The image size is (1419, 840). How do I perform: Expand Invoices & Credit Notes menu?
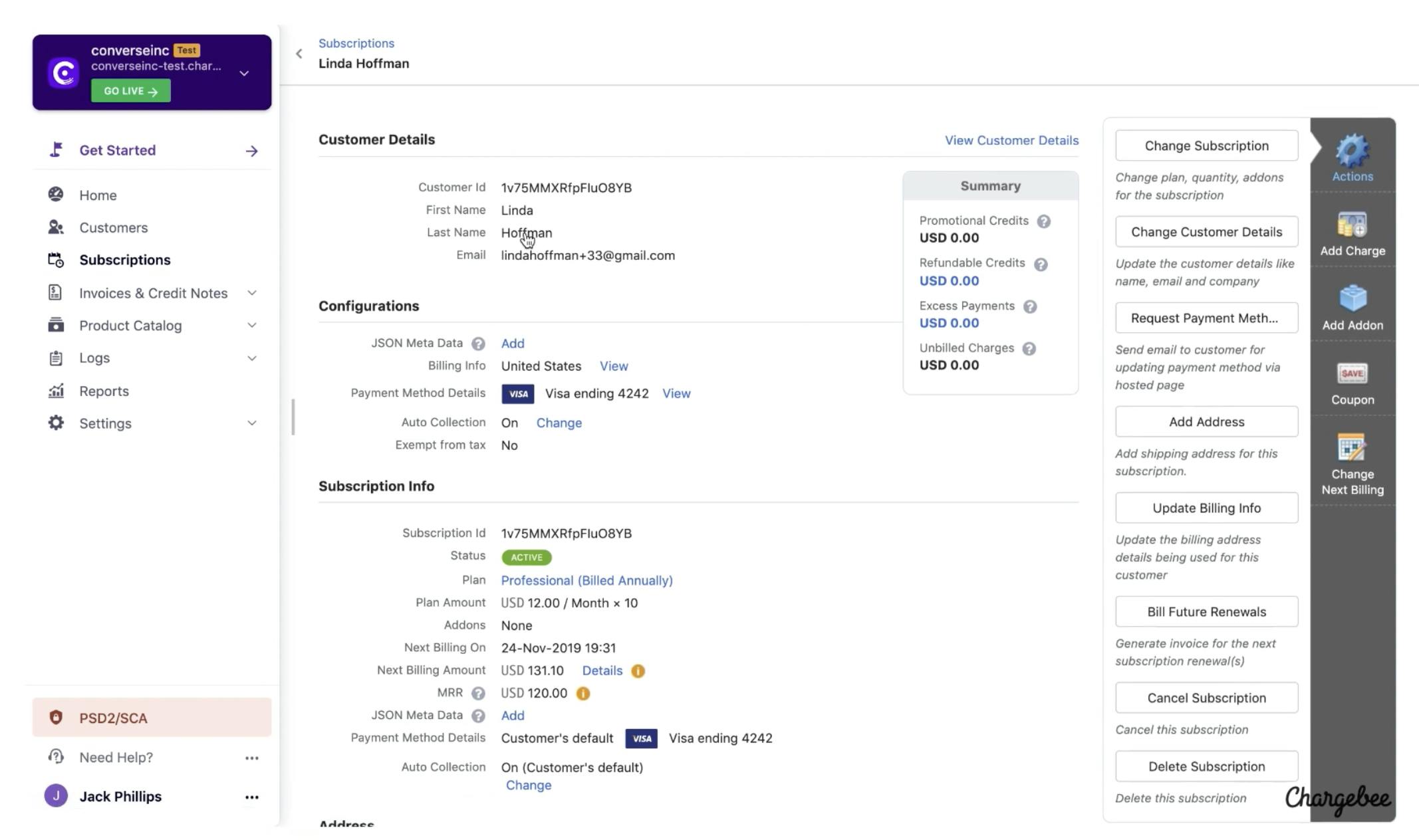coord(252,293)
